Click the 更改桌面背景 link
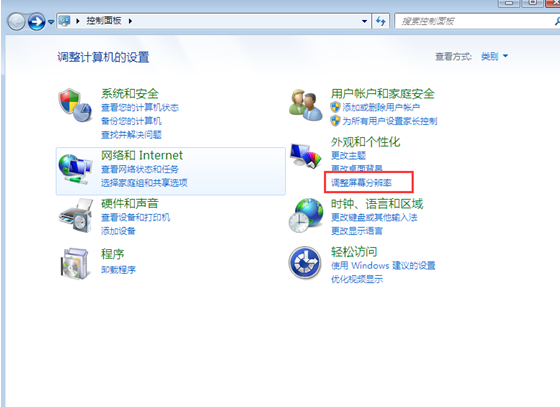Image resolution: width=560 pixels, height=407 pixels. (x=357, y=168)
